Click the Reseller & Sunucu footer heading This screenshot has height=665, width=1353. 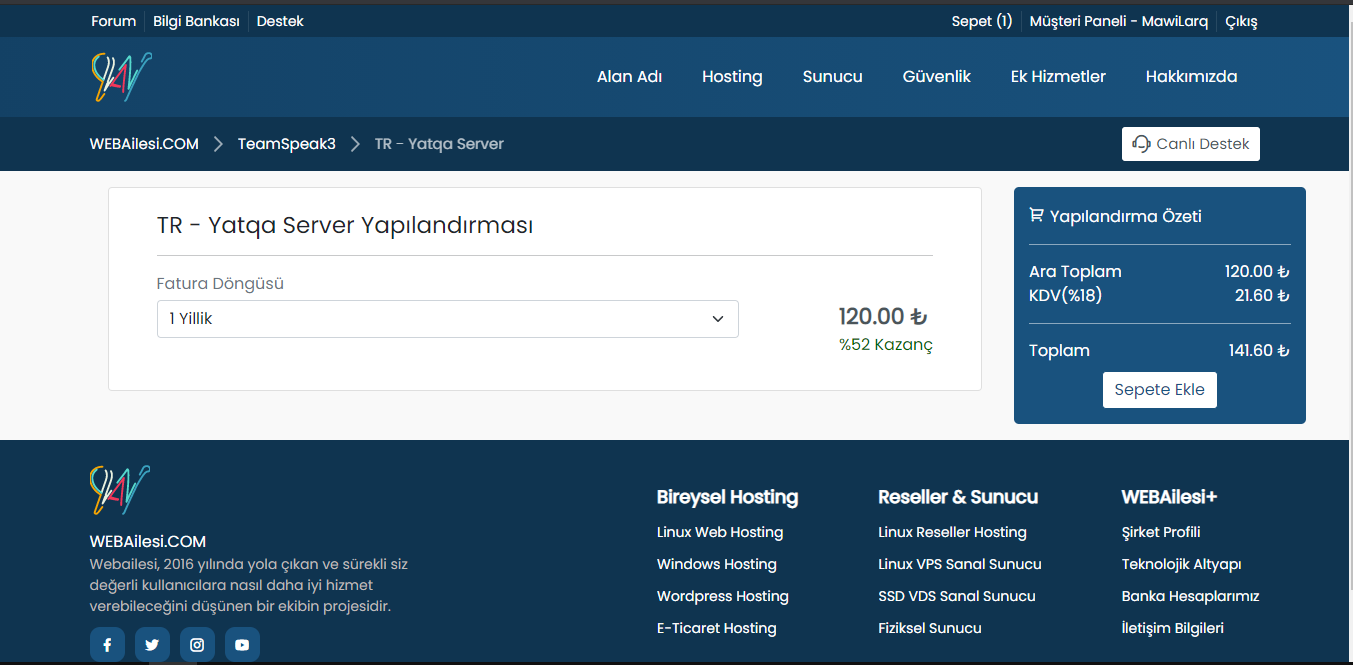(958, 497)
